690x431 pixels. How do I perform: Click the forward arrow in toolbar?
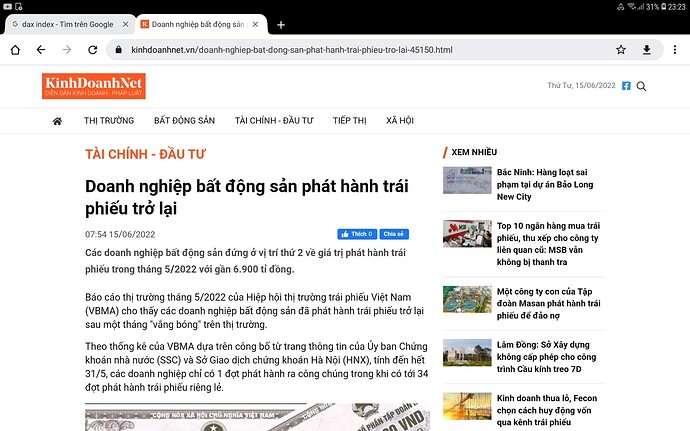[x=67, y=50]
